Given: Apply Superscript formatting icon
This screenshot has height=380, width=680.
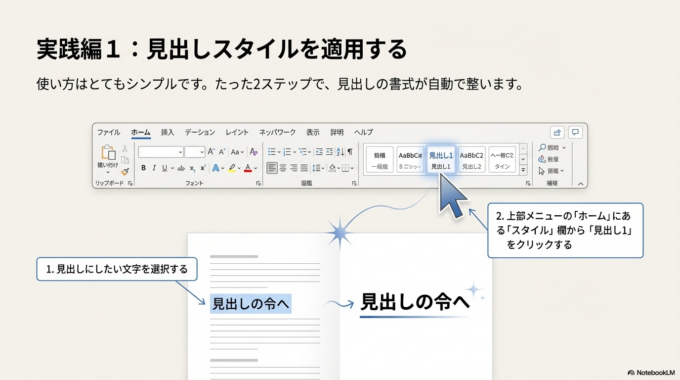Looking at the screenshot, I should coord(202,168).
